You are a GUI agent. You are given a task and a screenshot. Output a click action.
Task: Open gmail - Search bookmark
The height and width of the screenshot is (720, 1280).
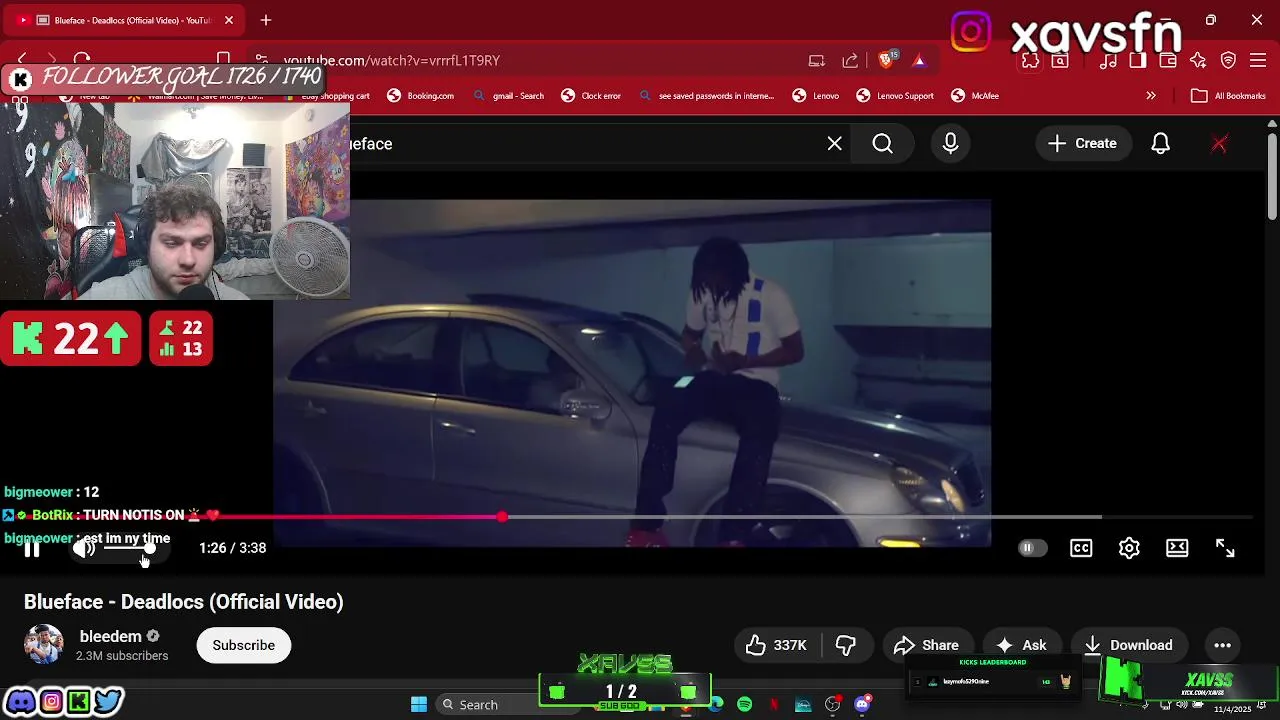(x=509, y=96)
